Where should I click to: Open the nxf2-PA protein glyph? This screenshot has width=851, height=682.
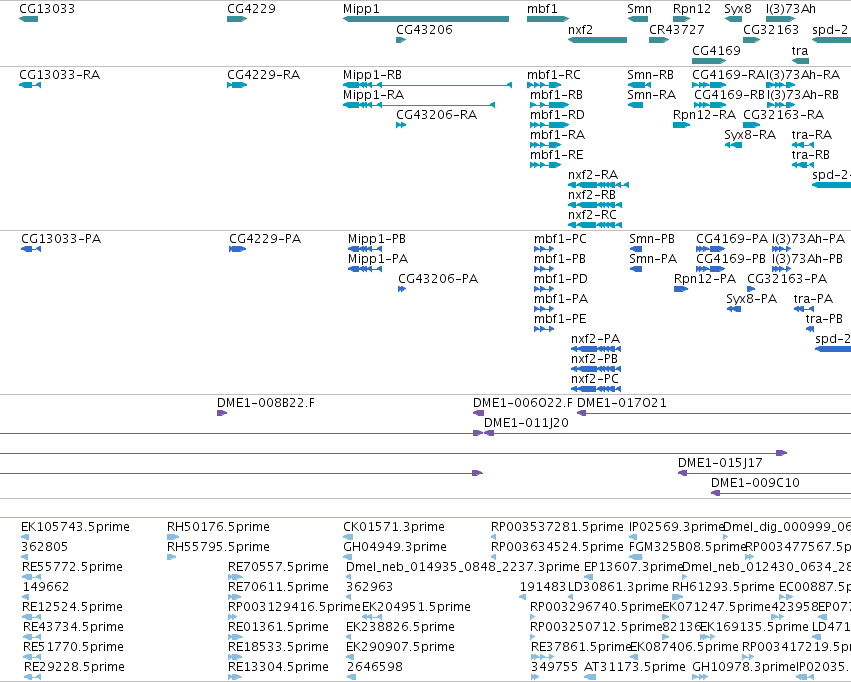click(x=596, y=349)
